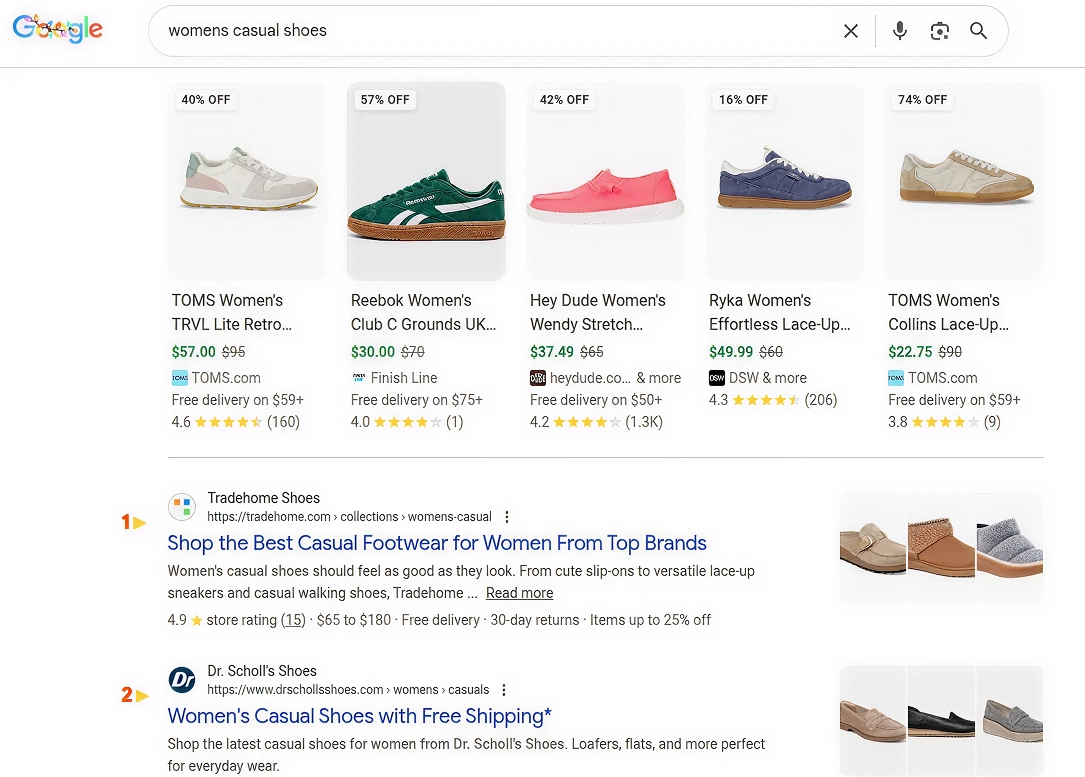
Task: Click the Tradehome Shoes favicon
Action: tap(182, 506)
